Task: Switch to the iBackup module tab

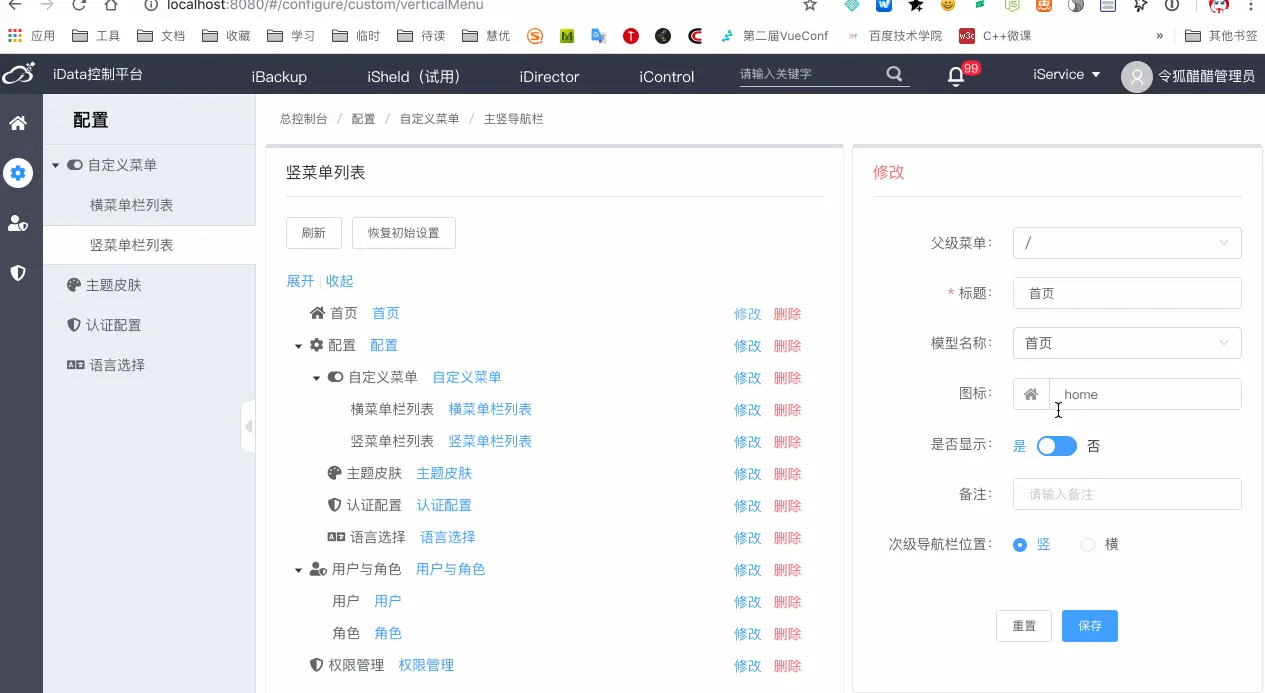Action: click(278, 74)
